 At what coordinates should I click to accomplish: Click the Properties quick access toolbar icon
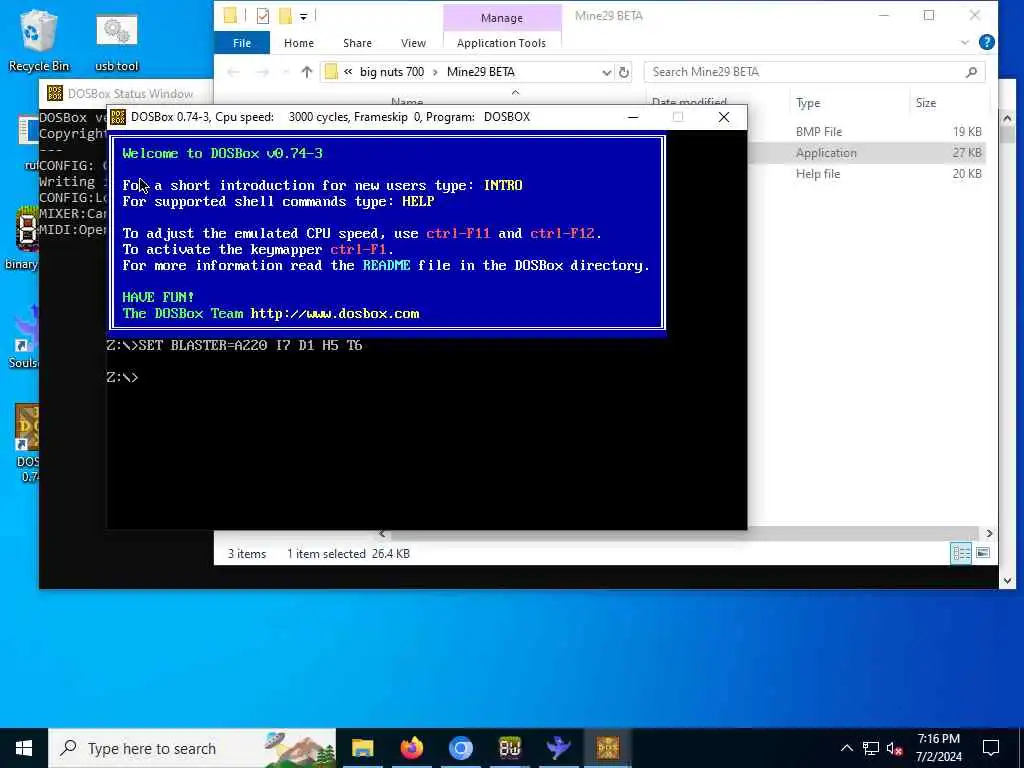pyautogui.click(x=263, y=16)
